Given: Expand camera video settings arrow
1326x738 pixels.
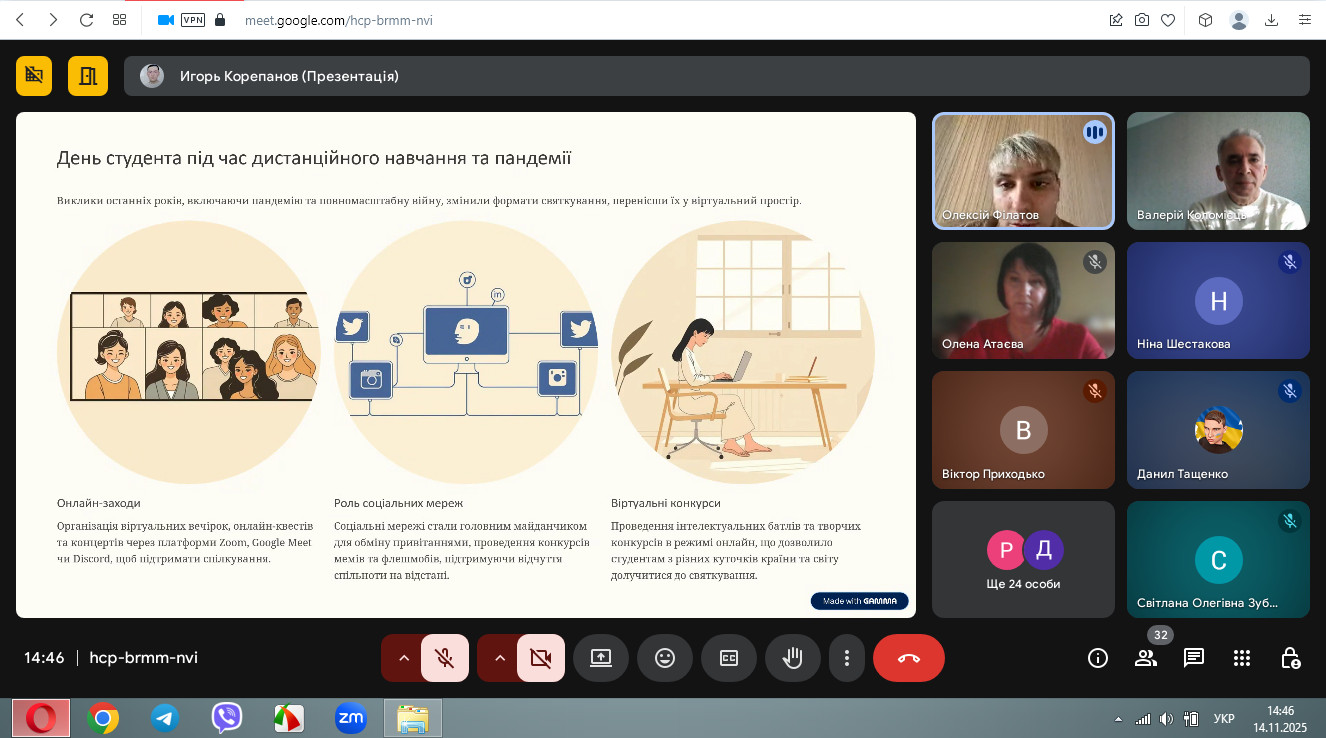Looking at the screenshot, I should point(499,658).
